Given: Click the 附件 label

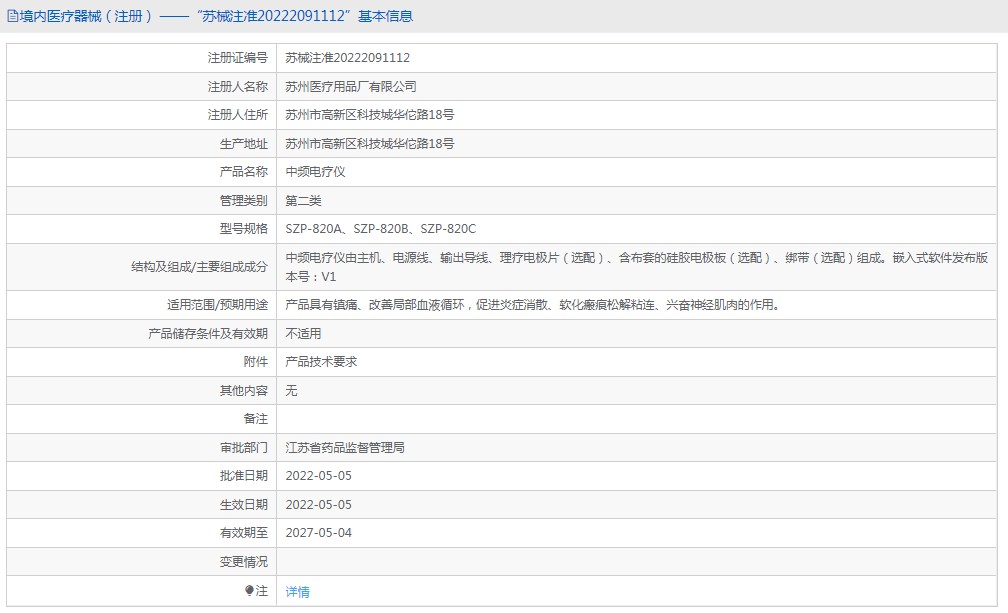Looking at the screenshot, I should tap(256, 362).
